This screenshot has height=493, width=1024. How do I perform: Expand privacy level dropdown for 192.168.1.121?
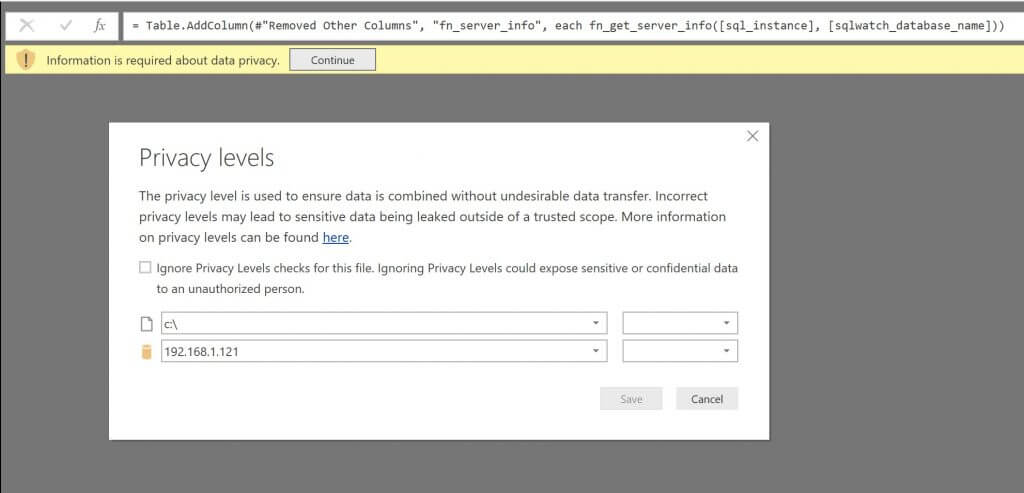[680, 351]
